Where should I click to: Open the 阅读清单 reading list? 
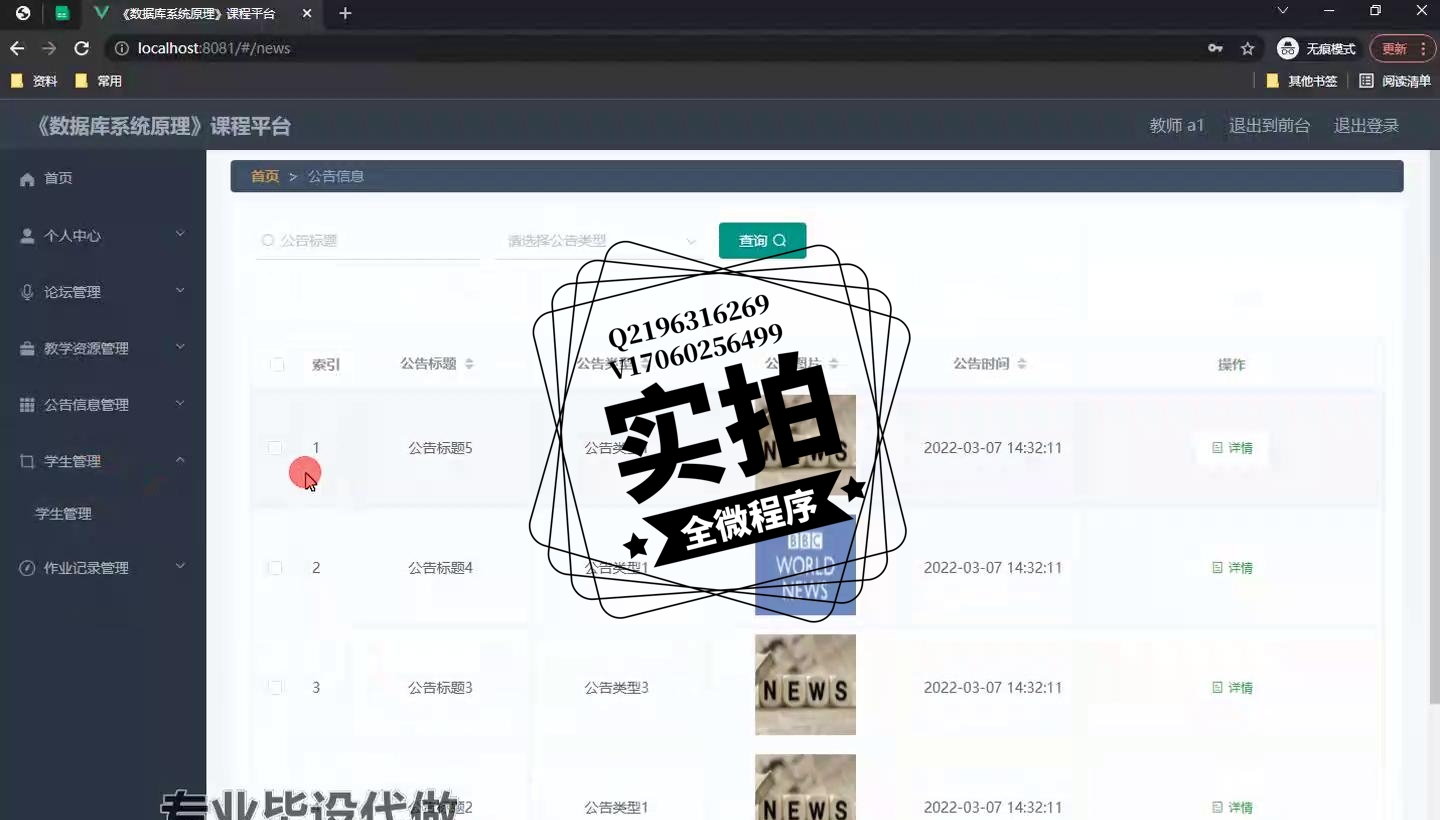1395,81
